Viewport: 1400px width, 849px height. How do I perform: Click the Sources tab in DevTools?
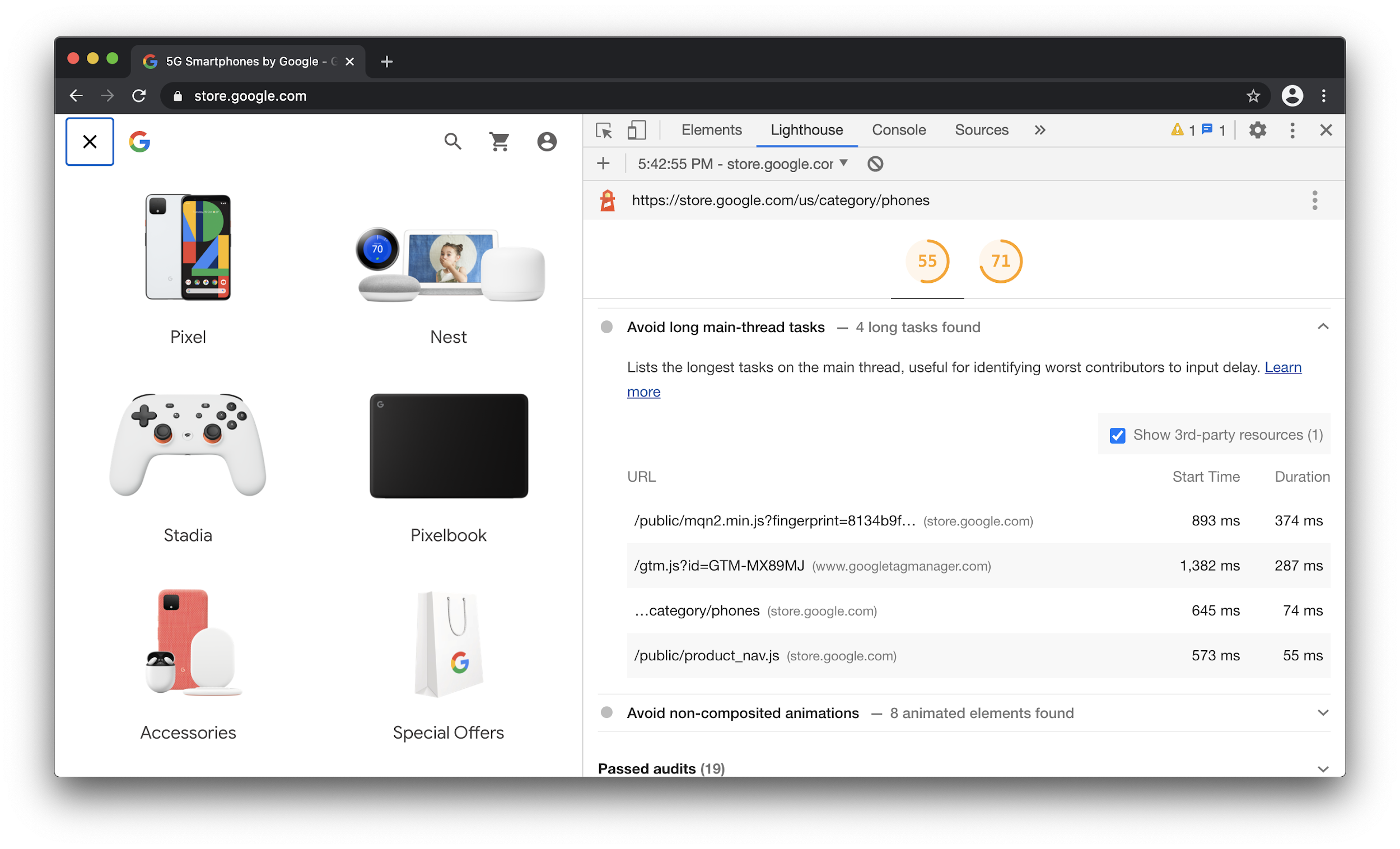[x=980, y=129]
